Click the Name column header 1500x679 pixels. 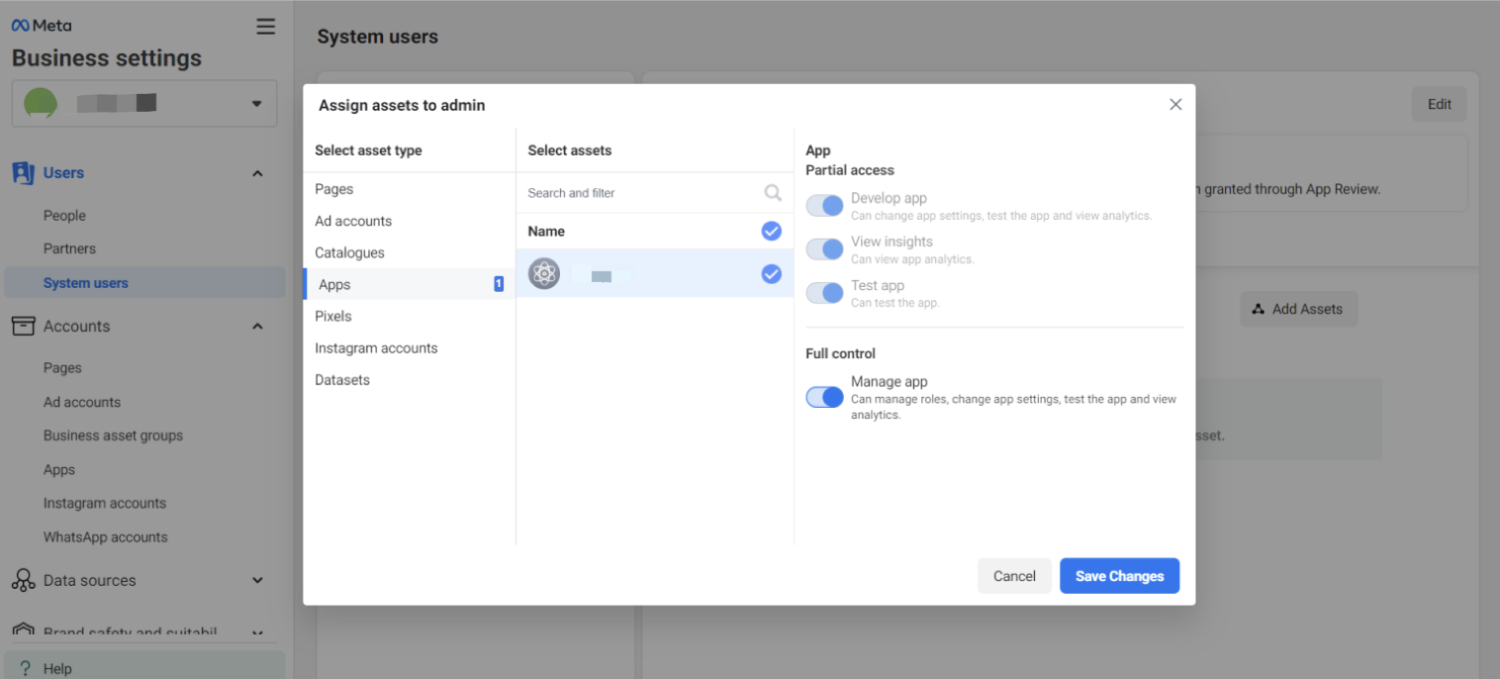pos(546,231)
